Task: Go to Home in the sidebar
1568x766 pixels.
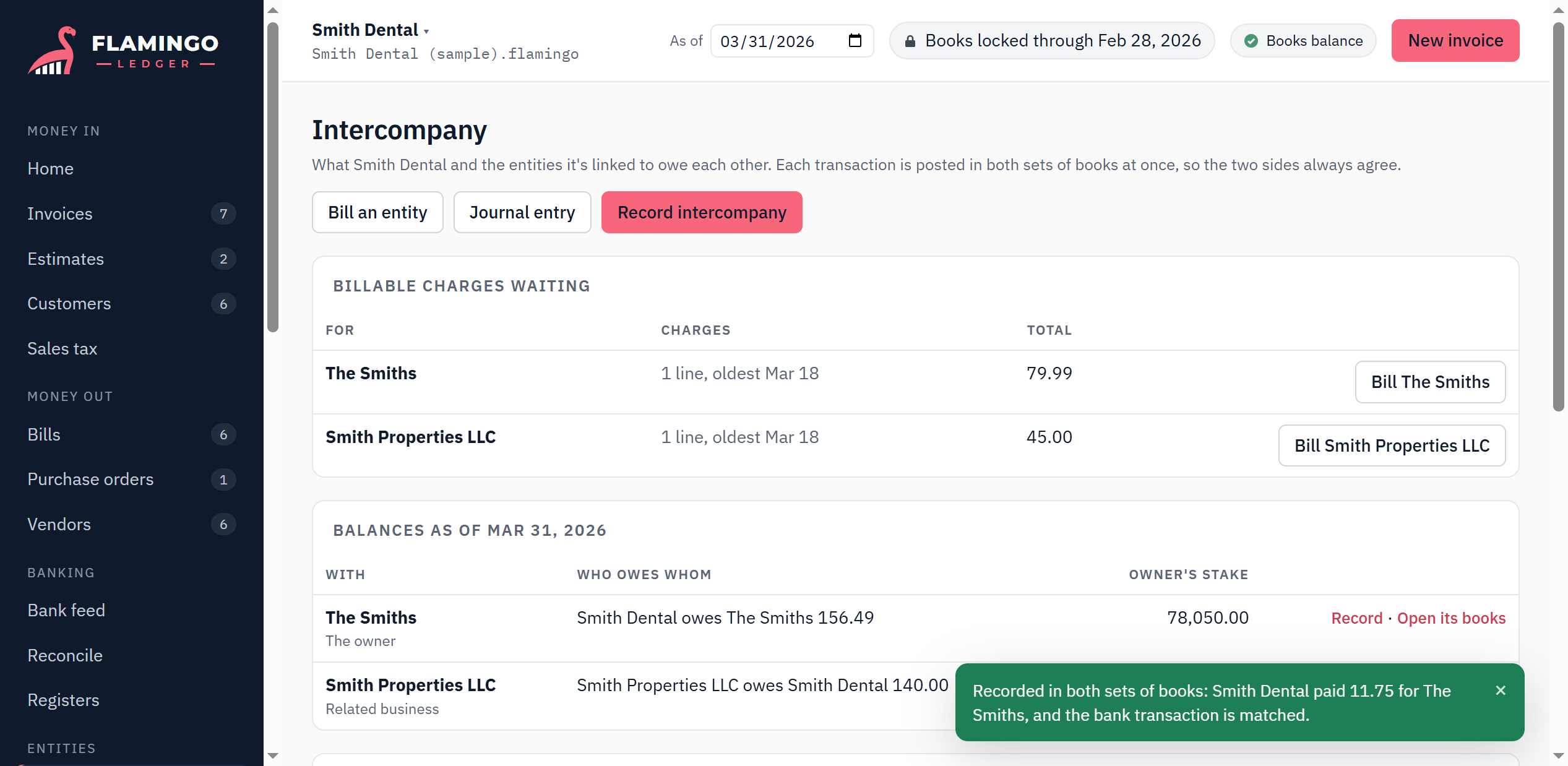Action: [50, 168]
